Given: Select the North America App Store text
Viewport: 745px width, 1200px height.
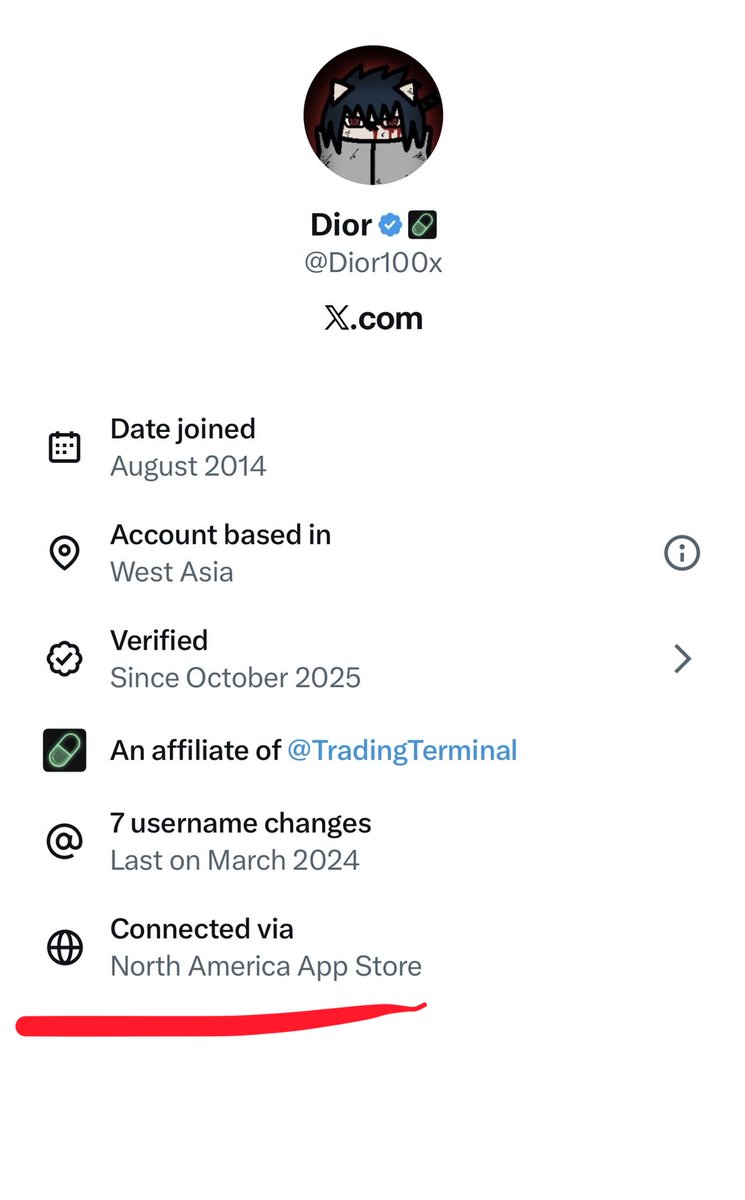Looking at the screenshot, I should coord(266,966).
